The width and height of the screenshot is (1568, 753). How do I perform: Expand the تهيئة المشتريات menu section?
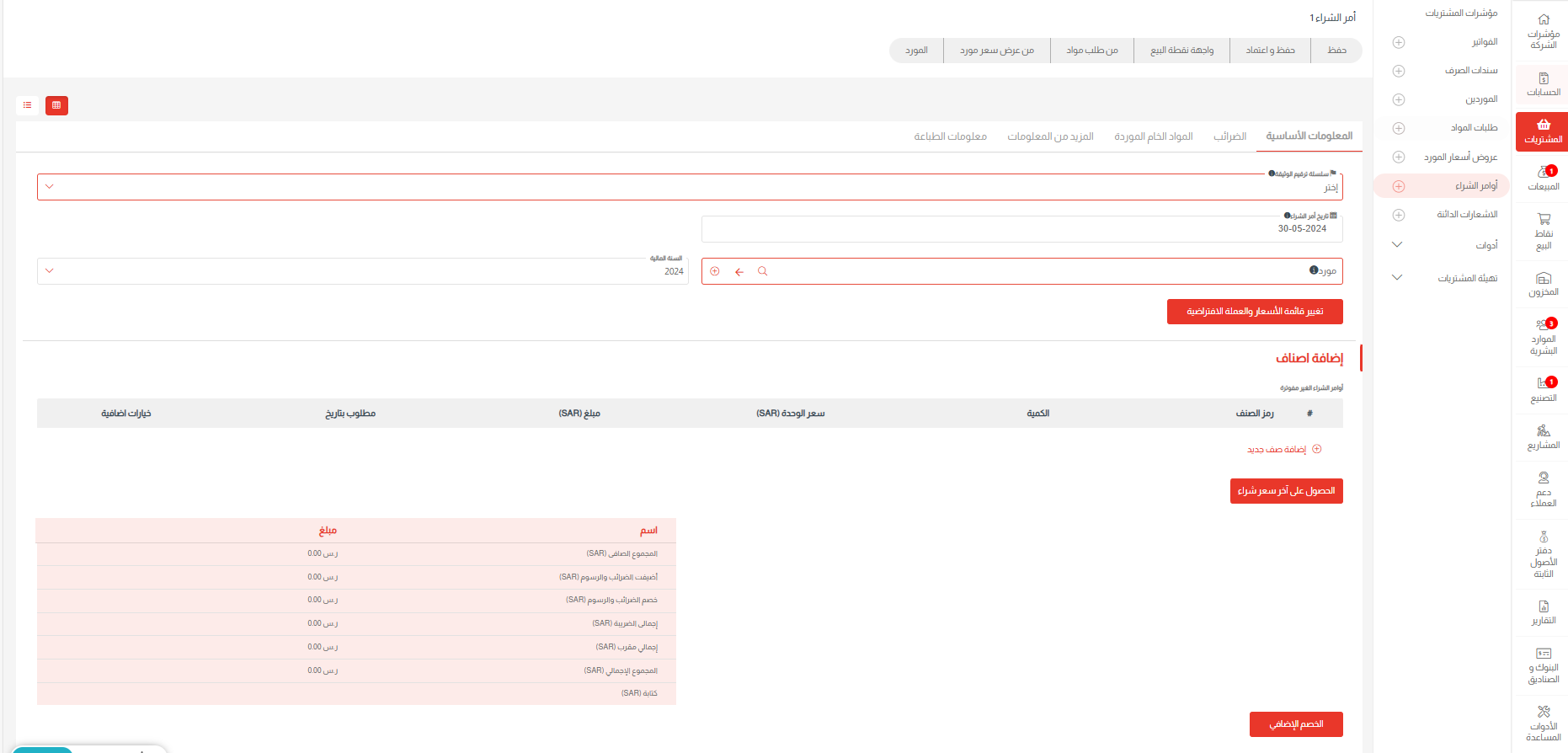pos(1397,278)
